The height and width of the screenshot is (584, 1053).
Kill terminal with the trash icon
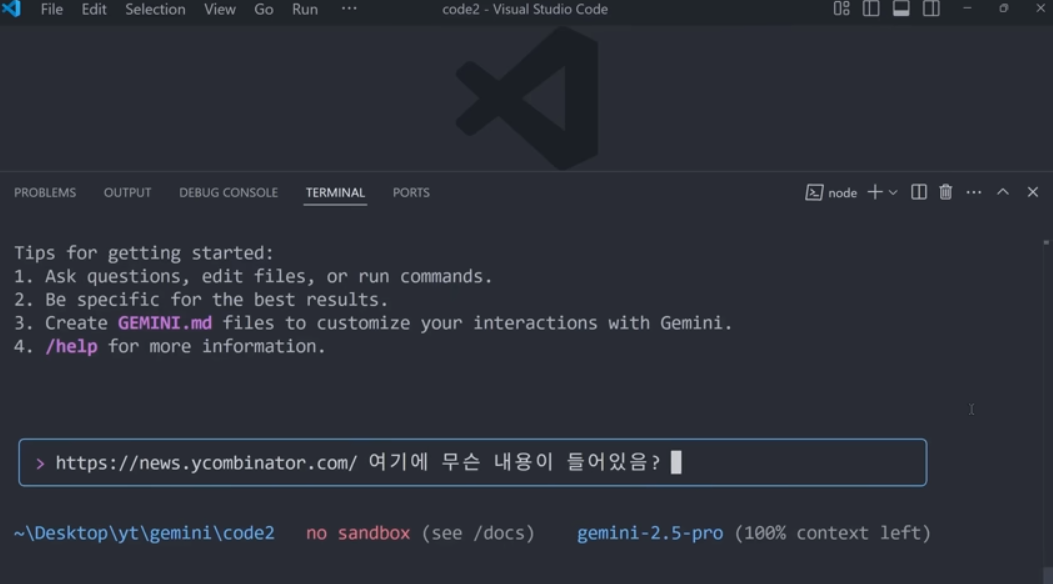(x=946, y=192)
